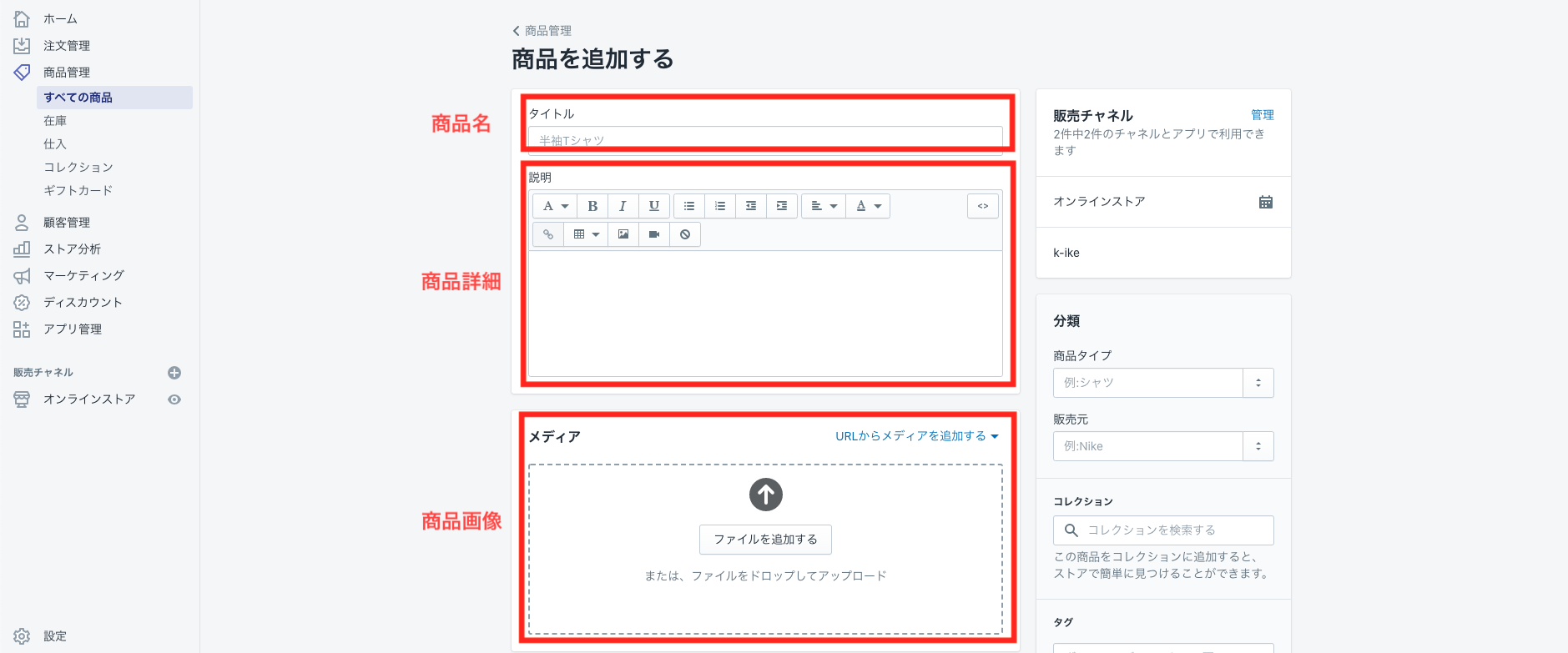Click the orders icon beside 注文管理
The width and height of the screenshot is (1568, 653).
(22, 45)
